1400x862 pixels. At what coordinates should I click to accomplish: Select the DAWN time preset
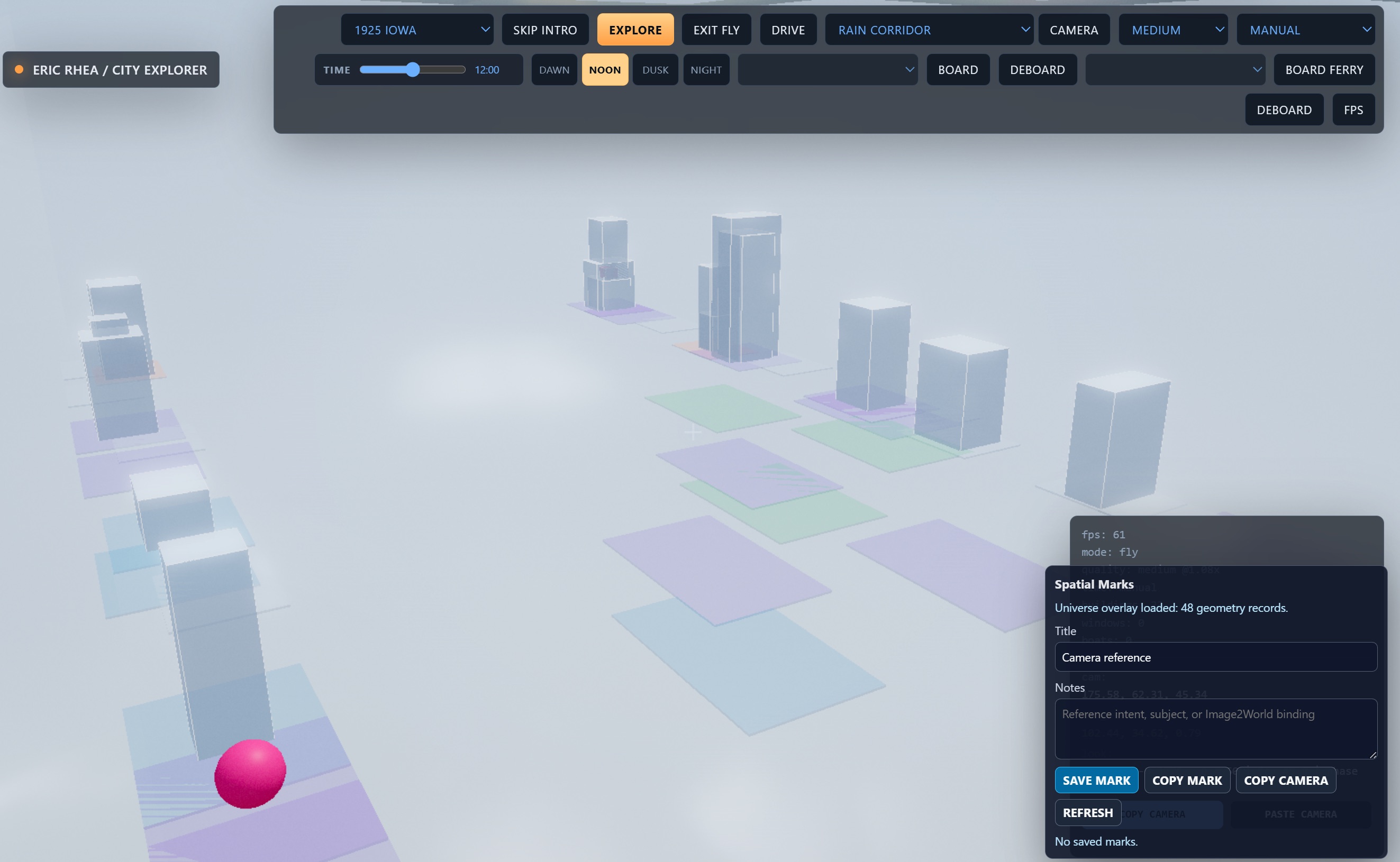[554, 70]
